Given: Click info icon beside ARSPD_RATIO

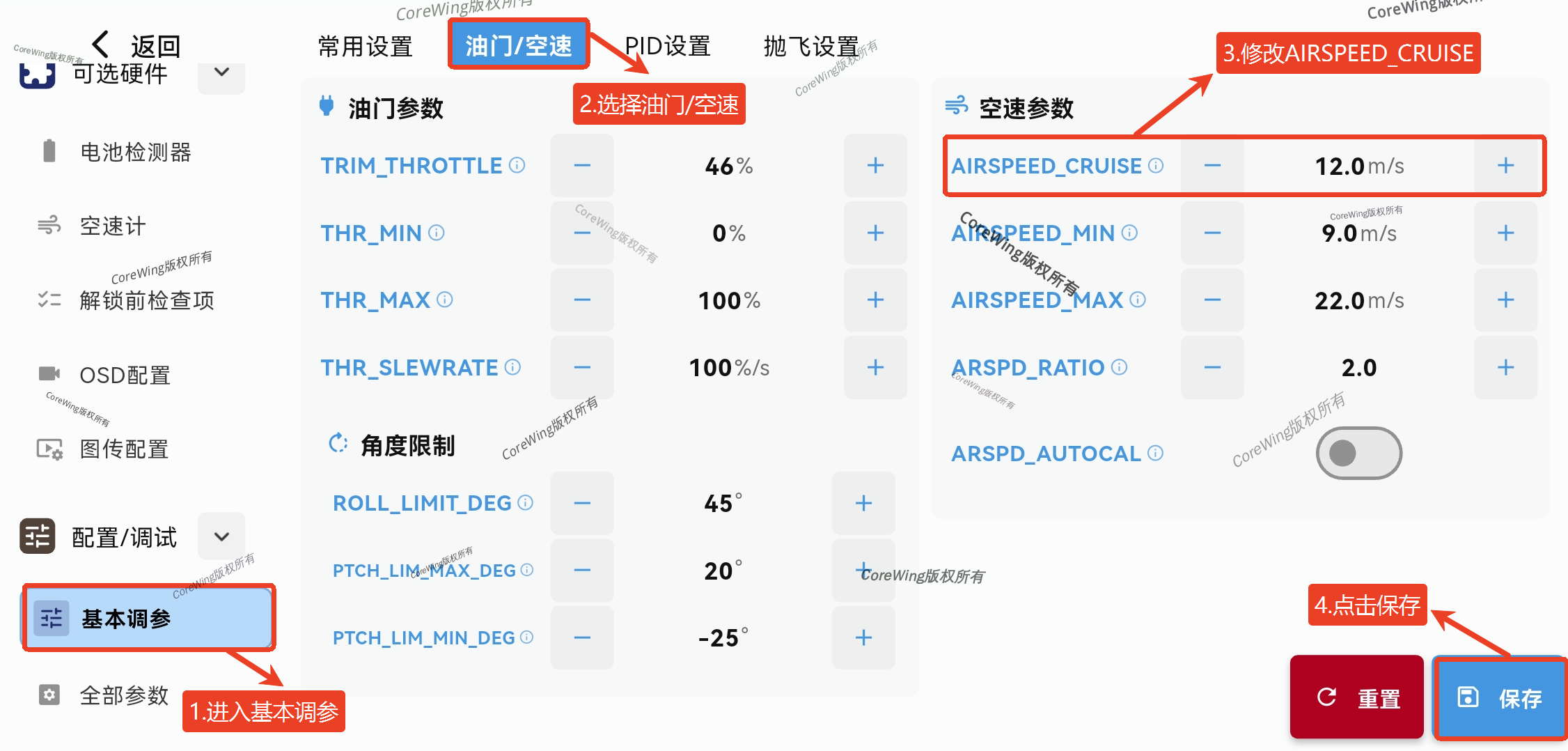Looking at the screenshot, I should pos(1119,367).
